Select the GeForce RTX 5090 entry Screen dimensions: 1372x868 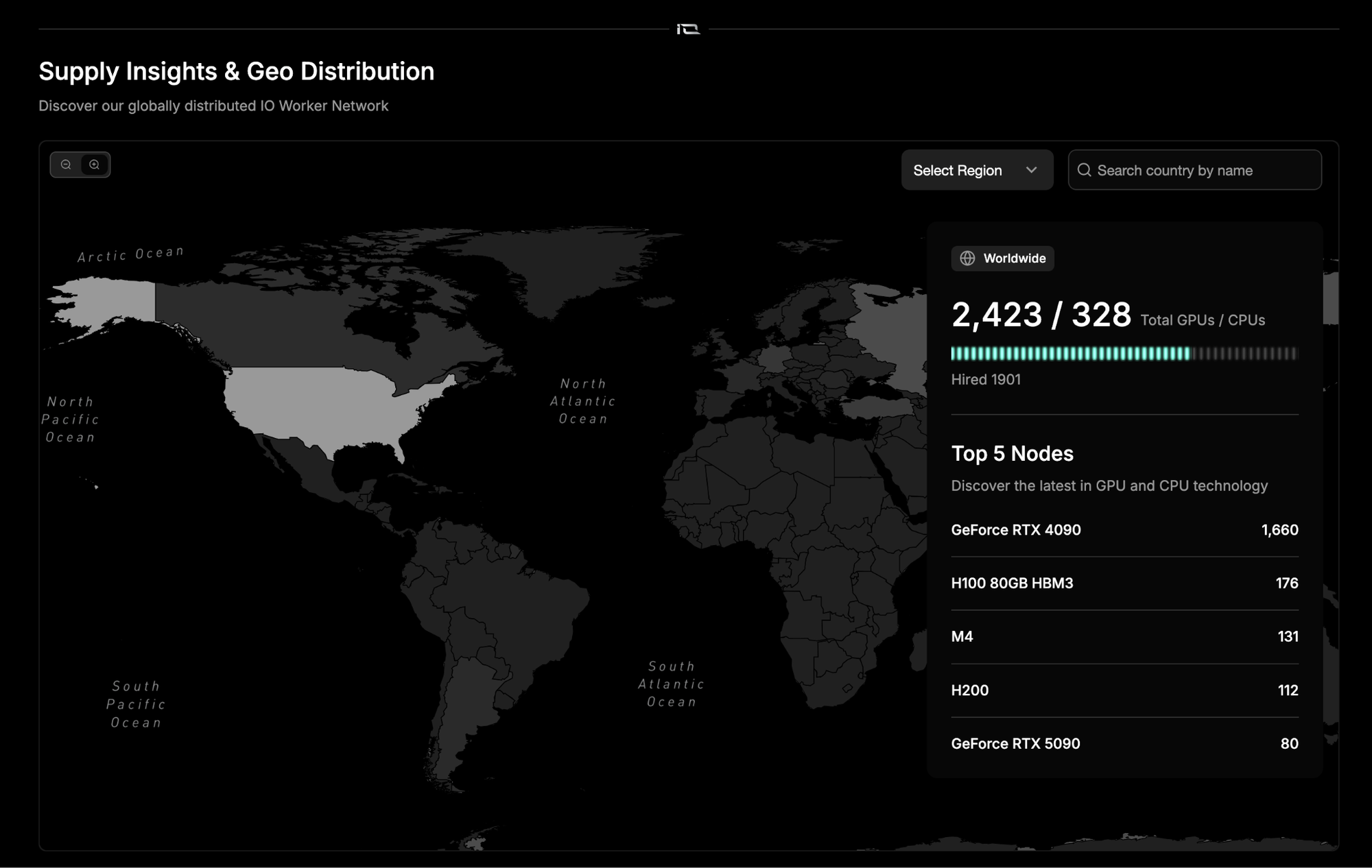point(1124,743)
